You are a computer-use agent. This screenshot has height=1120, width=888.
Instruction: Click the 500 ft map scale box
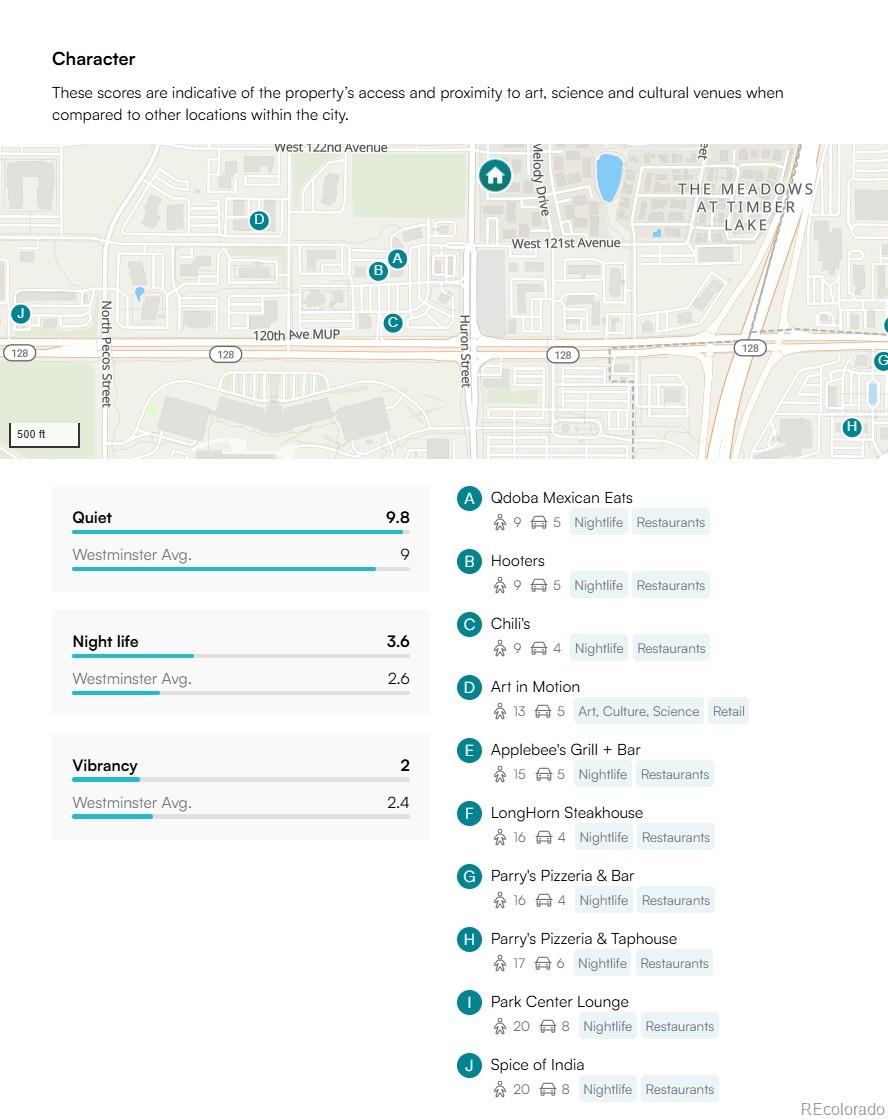click(x=44, y=434)
